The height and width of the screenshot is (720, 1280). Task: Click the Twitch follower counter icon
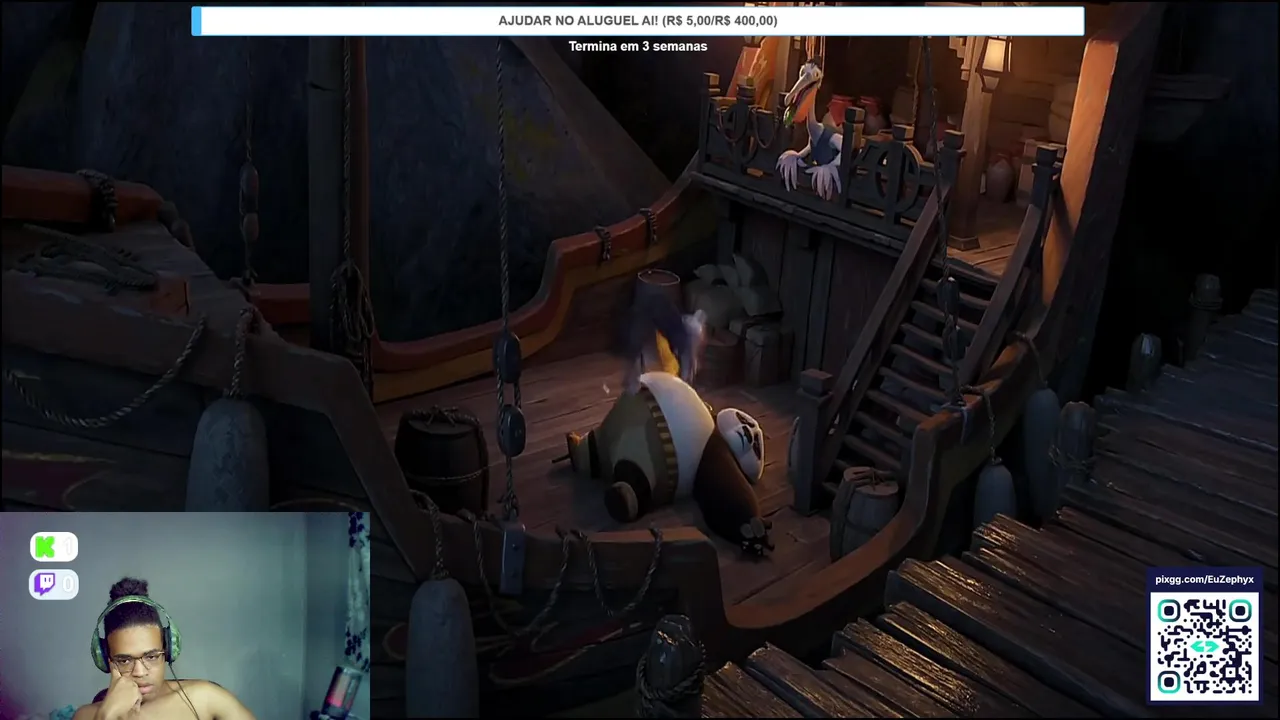click(x=54, y=584)
